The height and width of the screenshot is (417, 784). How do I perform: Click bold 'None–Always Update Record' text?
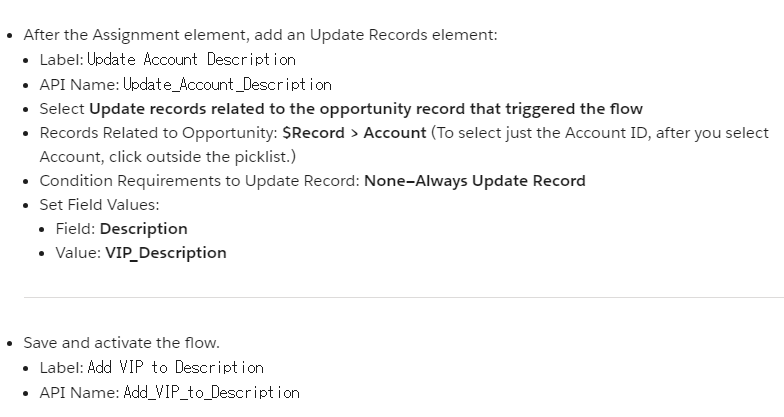tap(475, 181)
